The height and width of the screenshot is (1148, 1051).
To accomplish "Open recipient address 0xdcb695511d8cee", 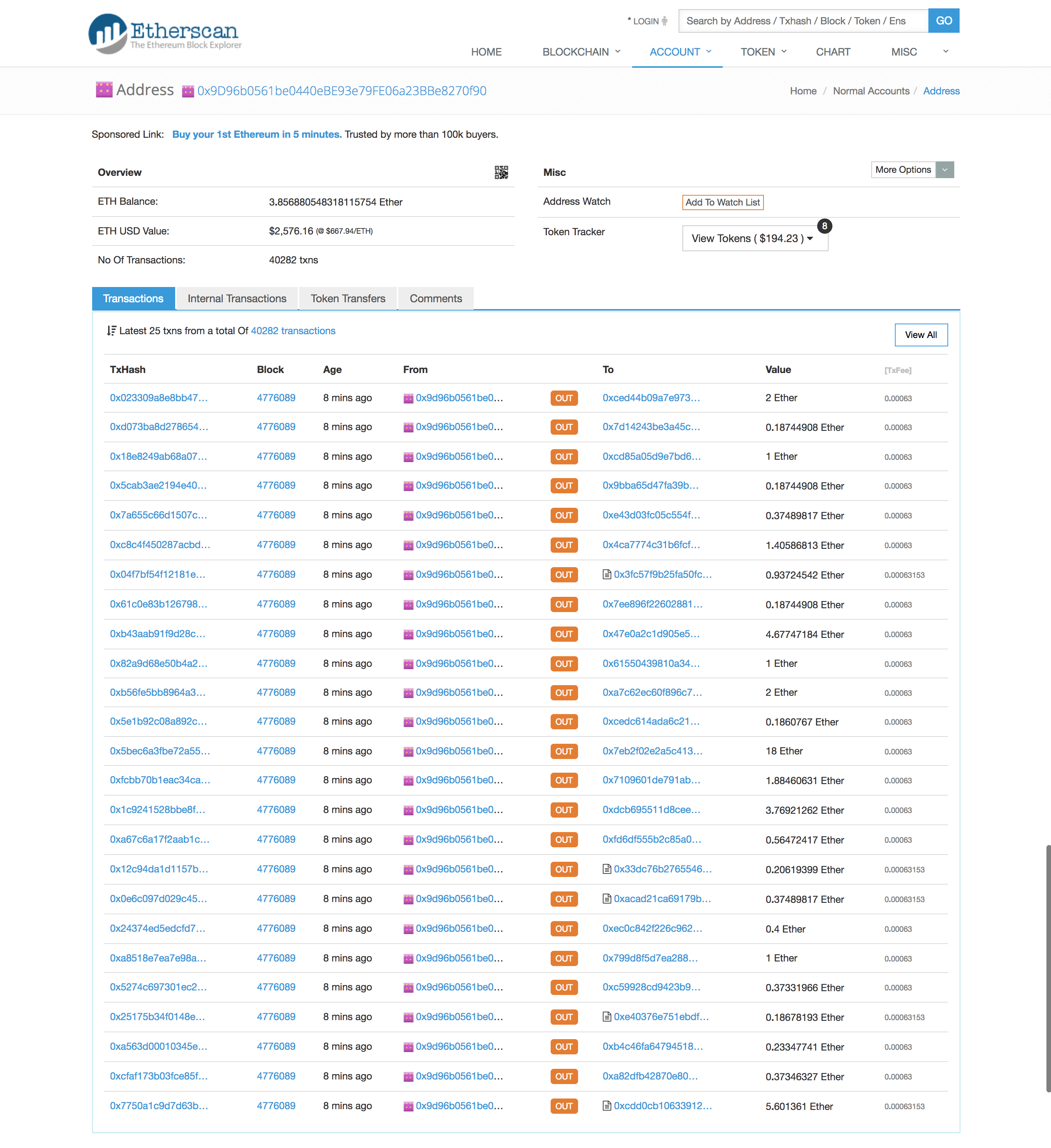I will (x=651, y=809).
